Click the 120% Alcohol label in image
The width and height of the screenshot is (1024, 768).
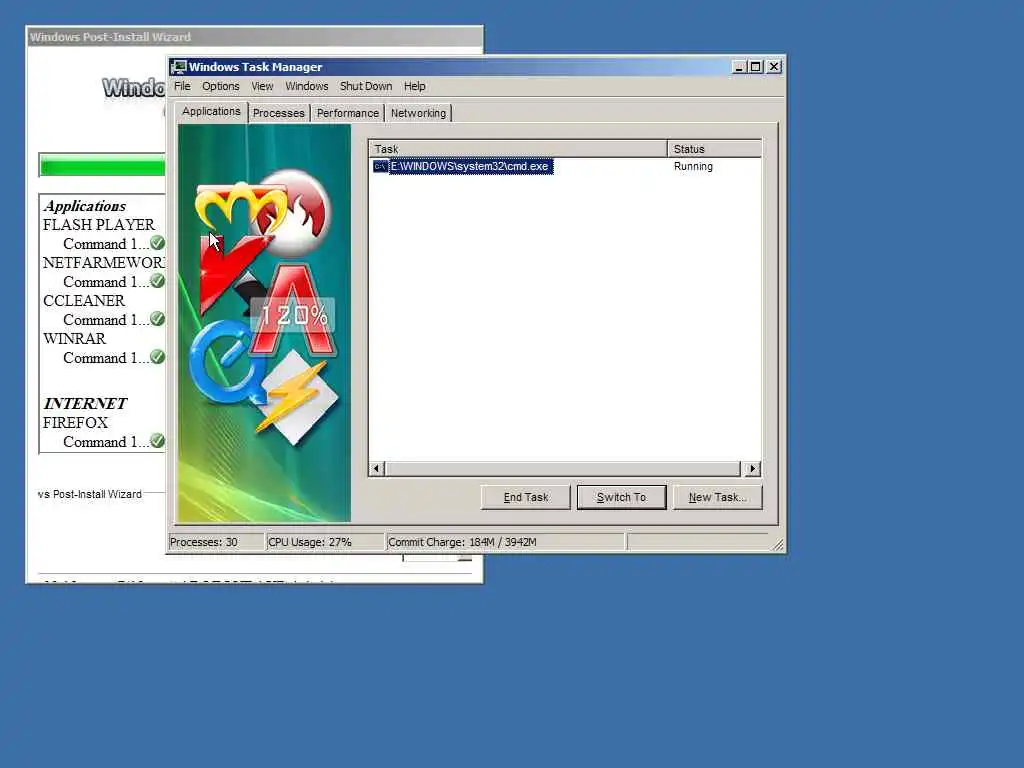point(293,315)
